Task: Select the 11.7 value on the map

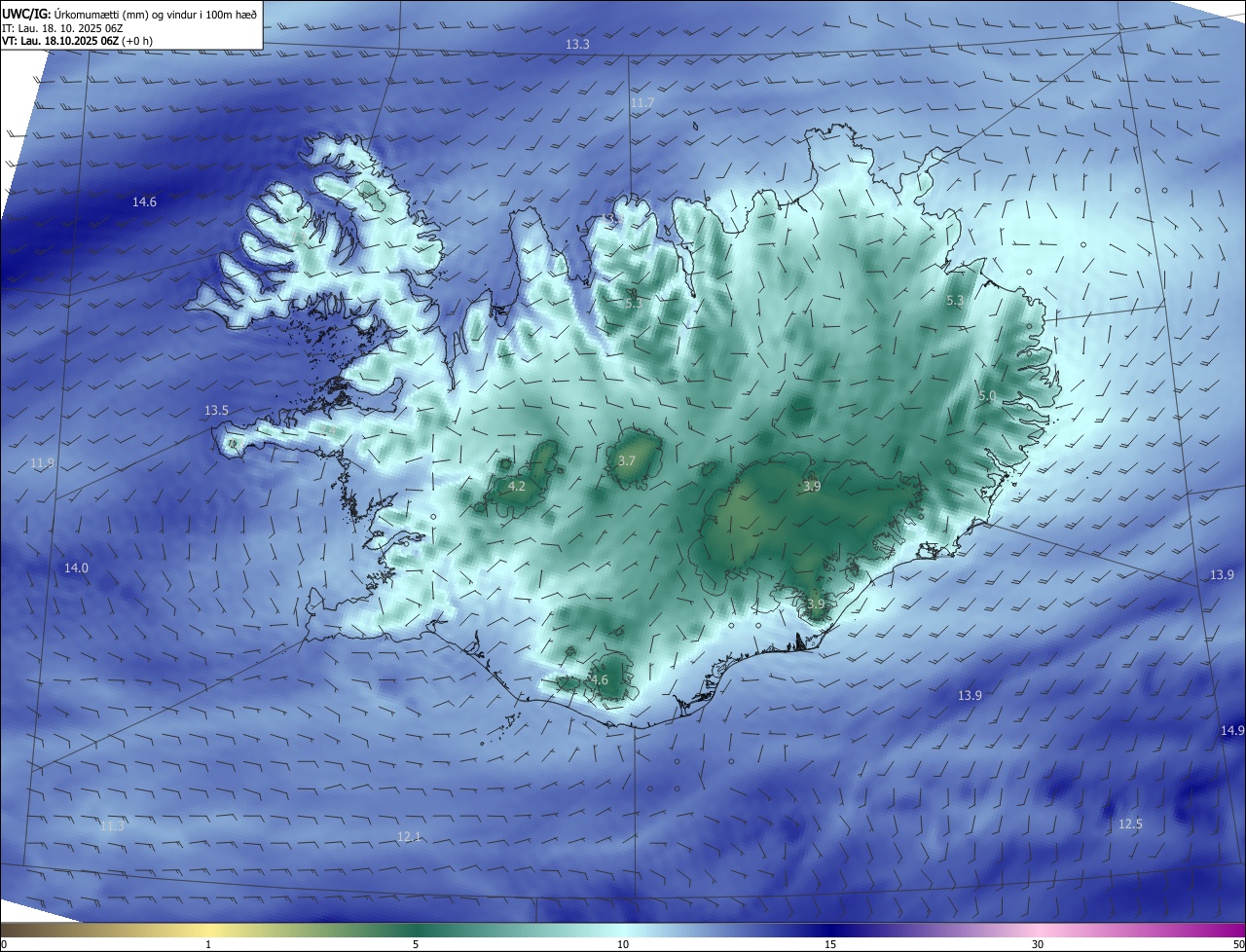Action: [641, 103]
